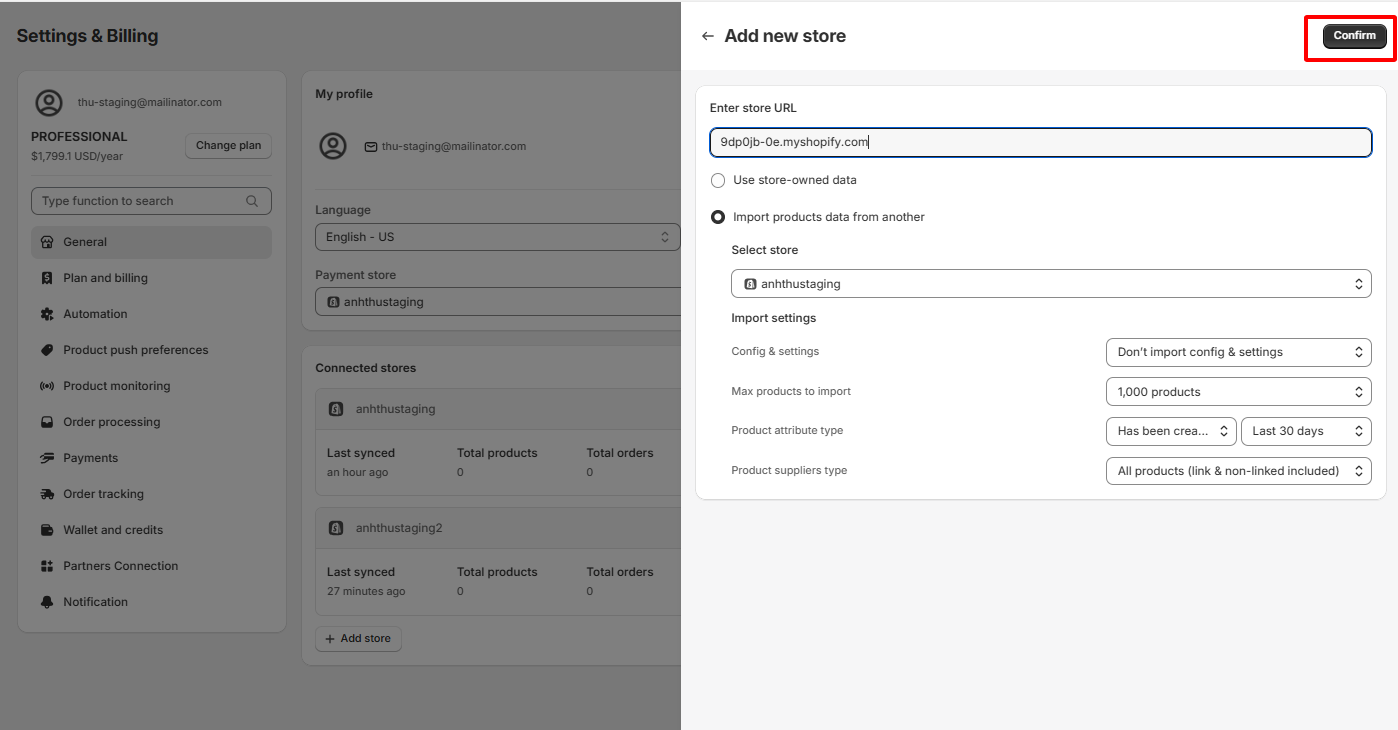Image resolution: width=1398 pixels, height=730 pixels.
Task: Click the General store icon in sidebar
Action: pos(47,242)
